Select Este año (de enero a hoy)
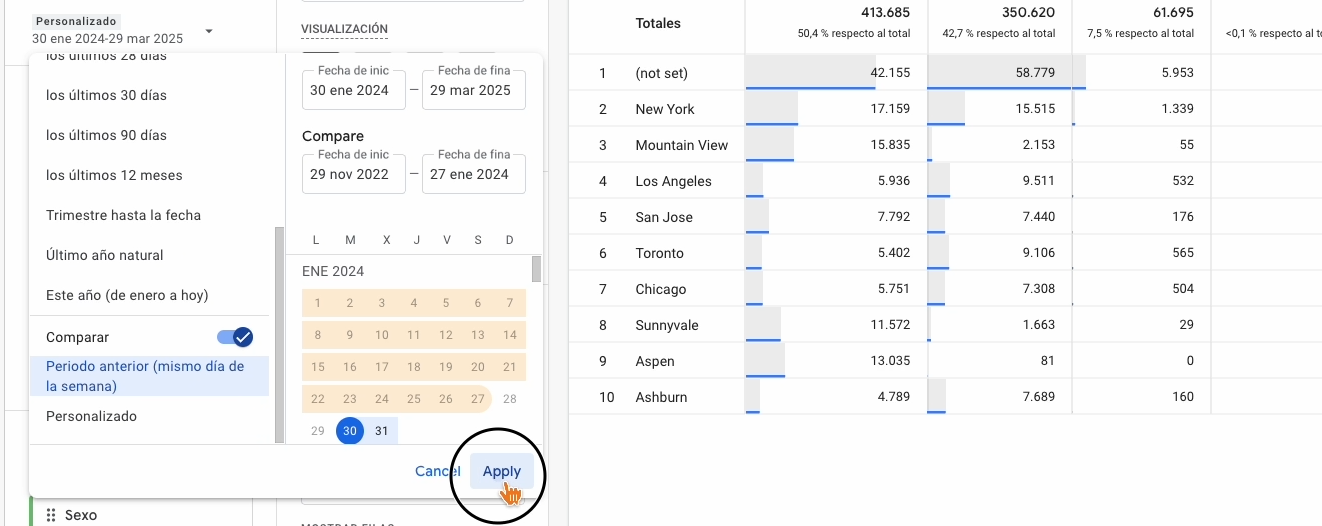 (x=127, y=295)
